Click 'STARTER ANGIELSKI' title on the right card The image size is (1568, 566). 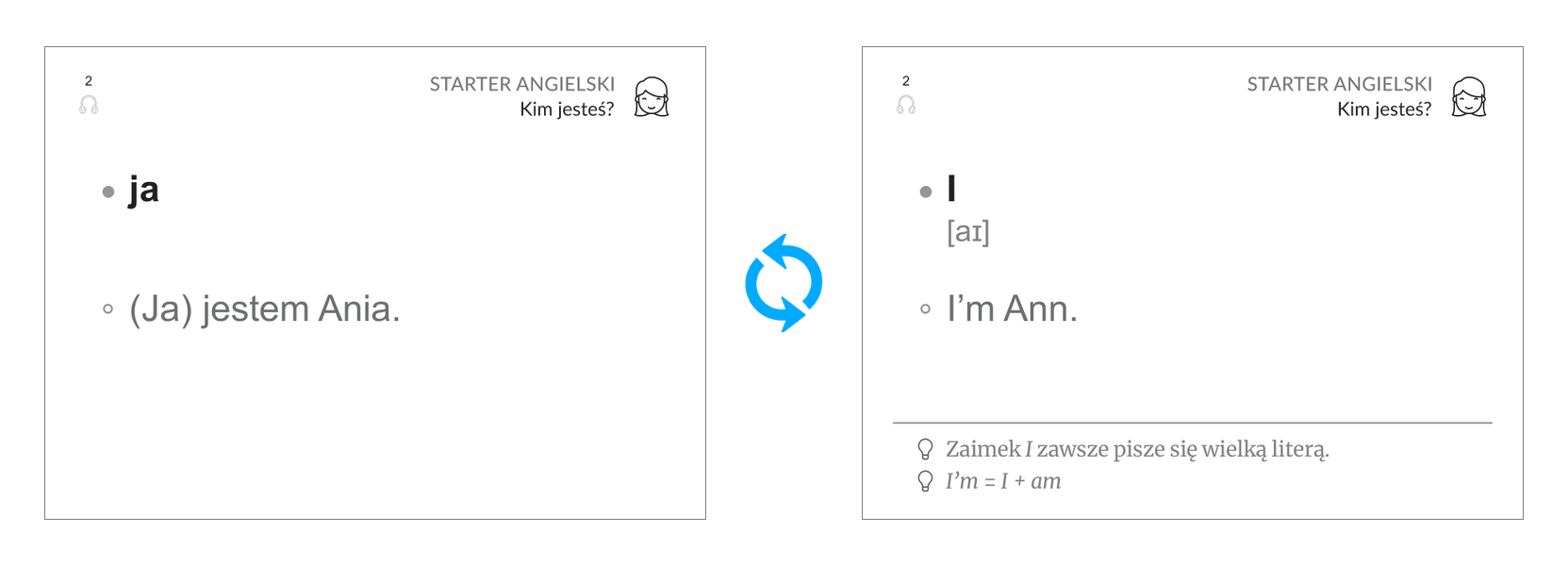1340,84
